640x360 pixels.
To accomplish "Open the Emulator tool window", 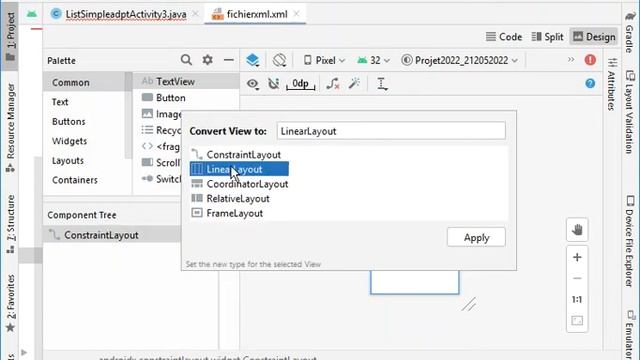I will click(630, 335).
